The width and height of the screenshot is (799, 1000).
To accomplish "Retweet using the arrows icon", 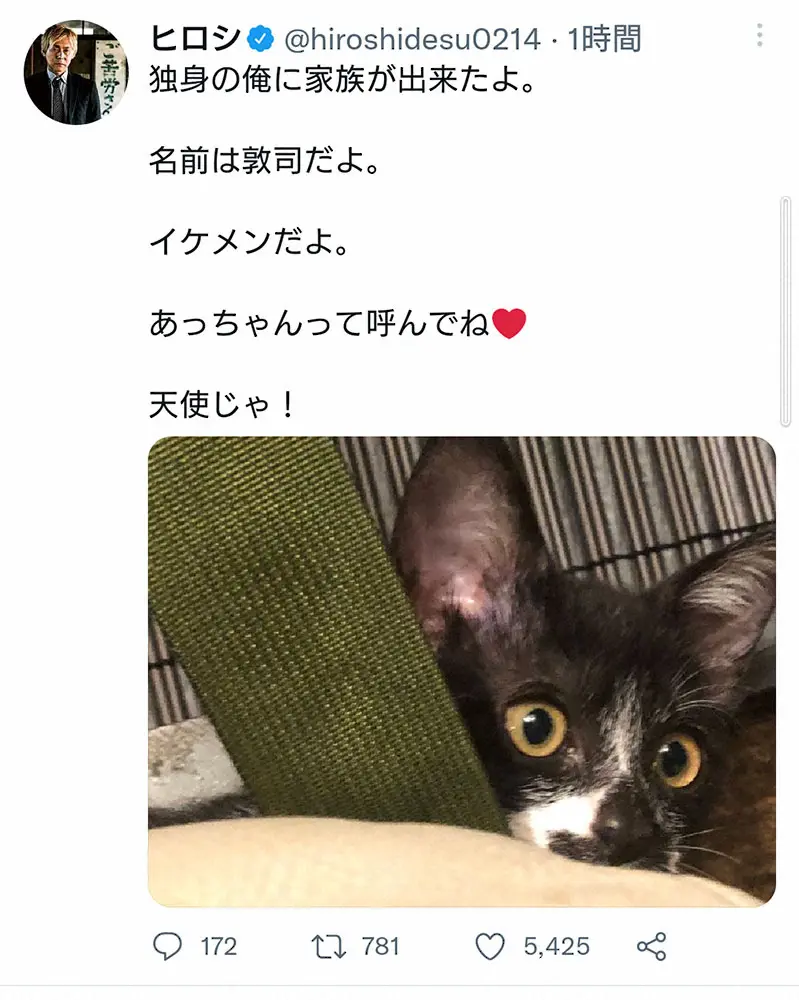I will click(x=329, y=946).
